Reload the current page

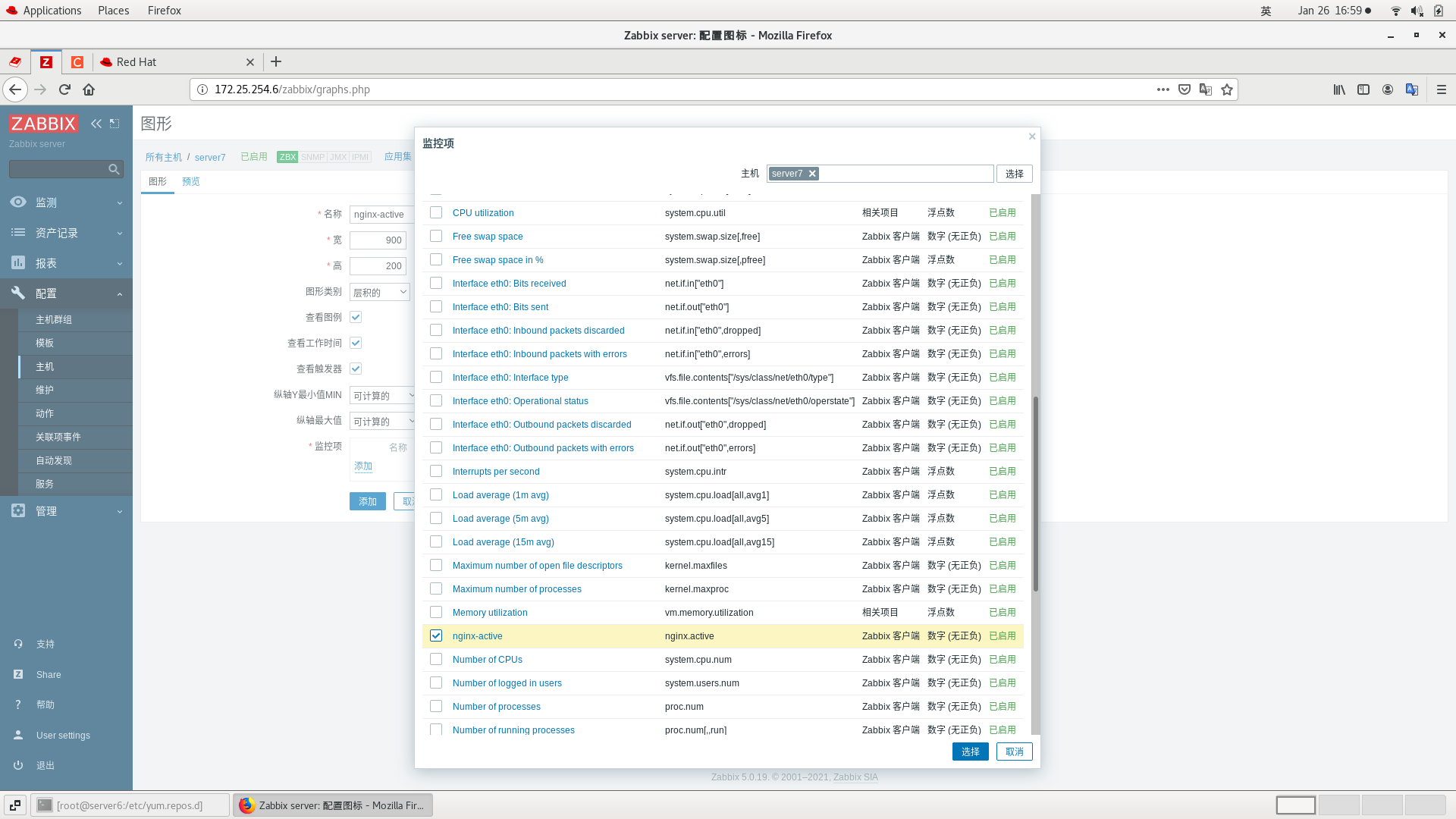pos(64,89)
